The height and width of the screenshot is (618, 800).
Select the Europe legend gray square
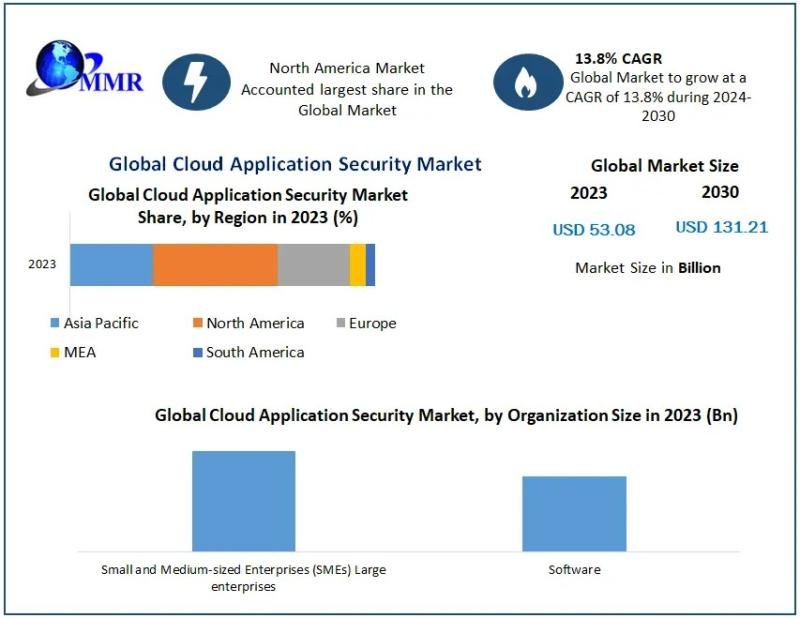341,323
